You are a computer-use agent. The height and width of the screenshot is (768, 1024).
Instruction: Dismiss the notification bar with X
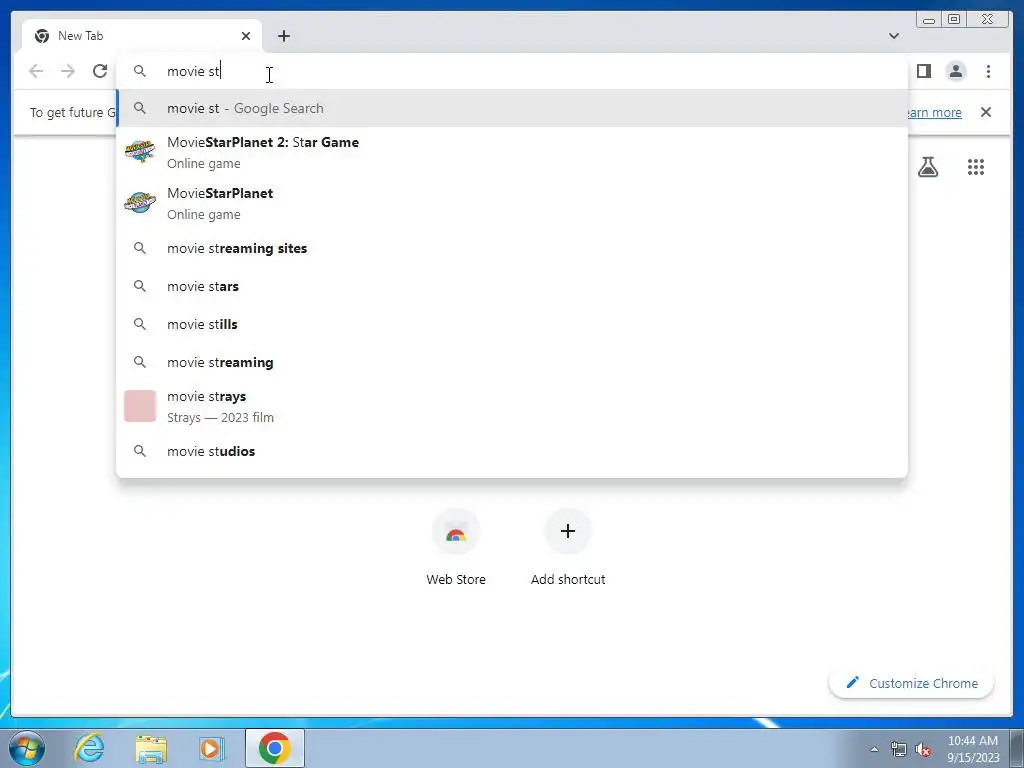(x=985, y=112)
